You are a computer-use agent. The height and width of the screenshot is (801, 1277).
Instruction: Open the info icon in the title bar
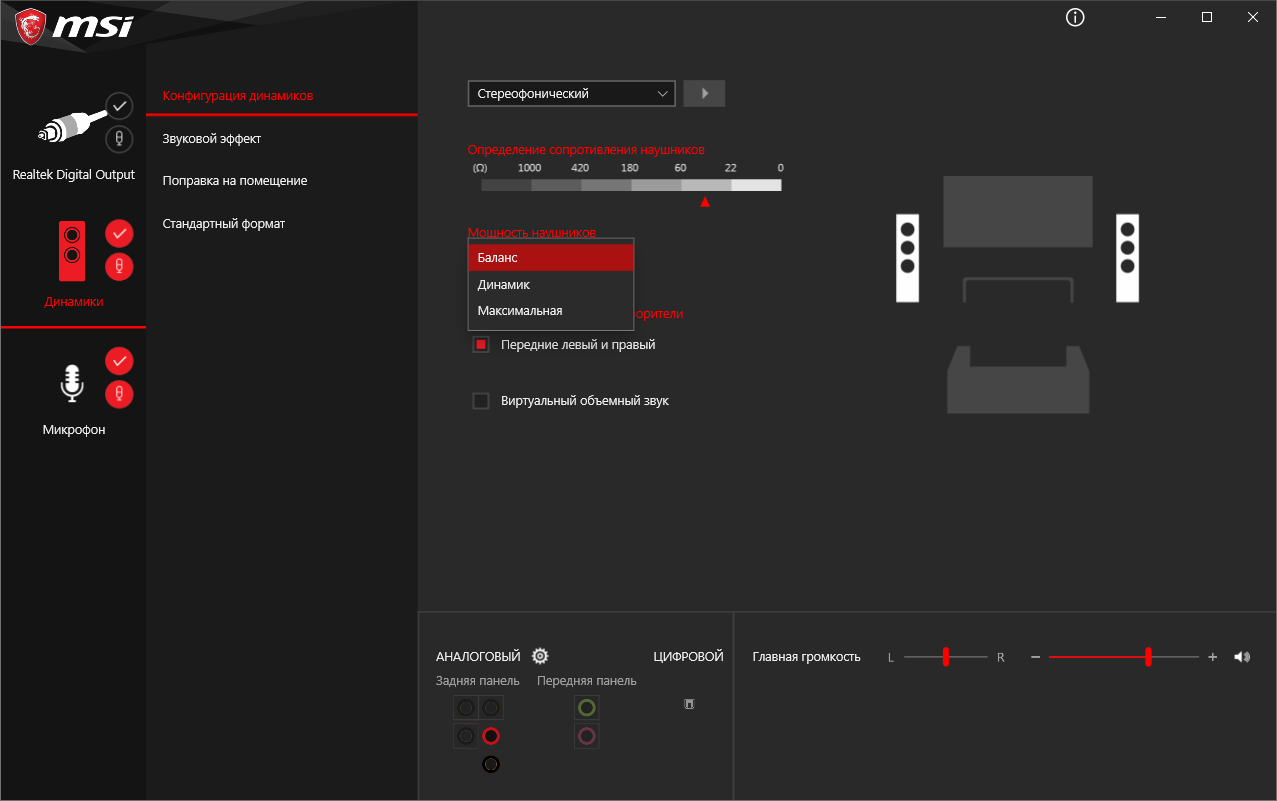tap(1075, 18)
